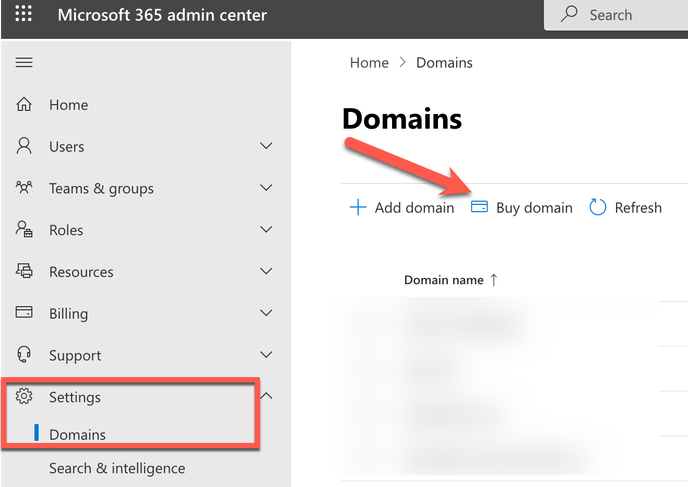The width and height of the screenshot is (688, 487).
Task: Open the app launcher waffle icon
Action: click(24, 14)
